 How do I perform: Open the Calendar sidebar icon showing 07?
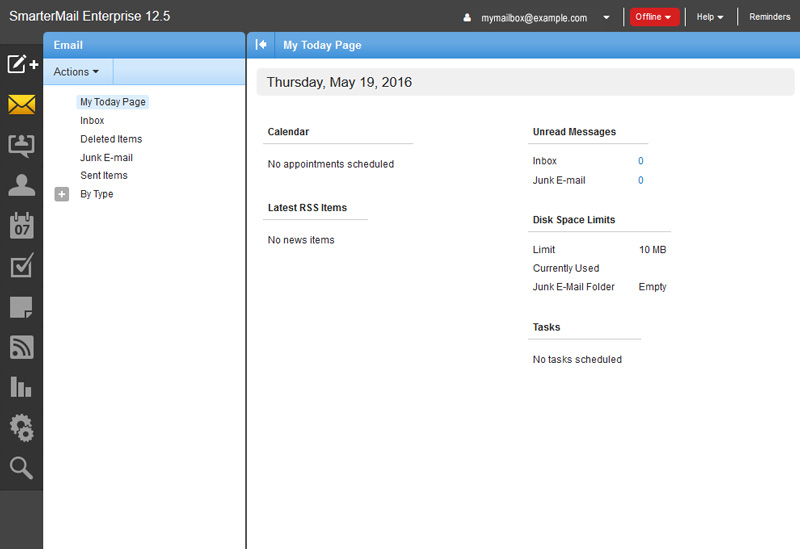[x=21, y=226]
